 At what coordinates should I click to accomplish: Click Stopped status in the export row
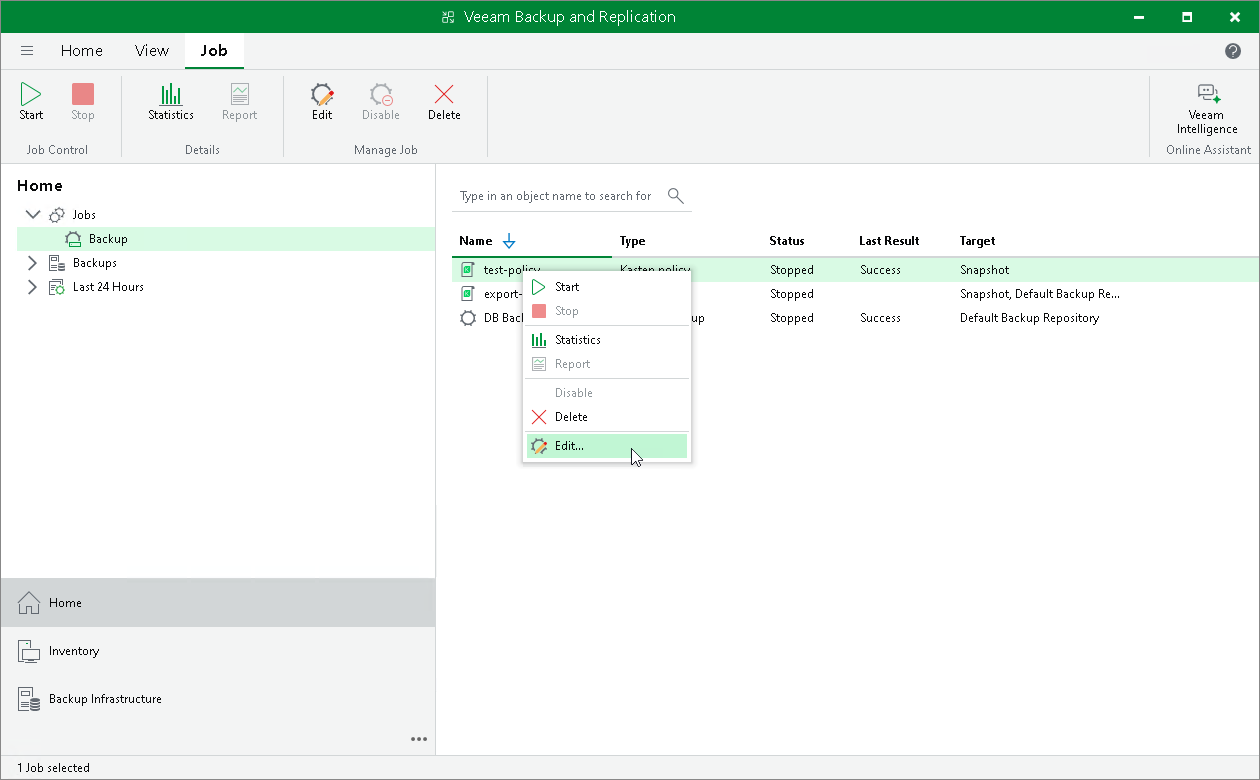[x=792, y=294]
